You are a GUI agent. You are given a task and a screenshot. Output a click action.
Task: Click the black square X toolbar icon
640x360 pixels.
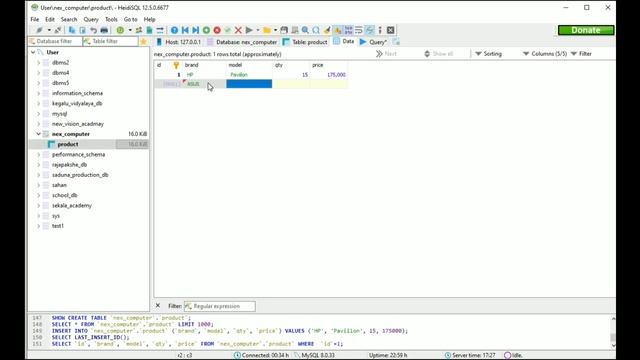(391, 30)
